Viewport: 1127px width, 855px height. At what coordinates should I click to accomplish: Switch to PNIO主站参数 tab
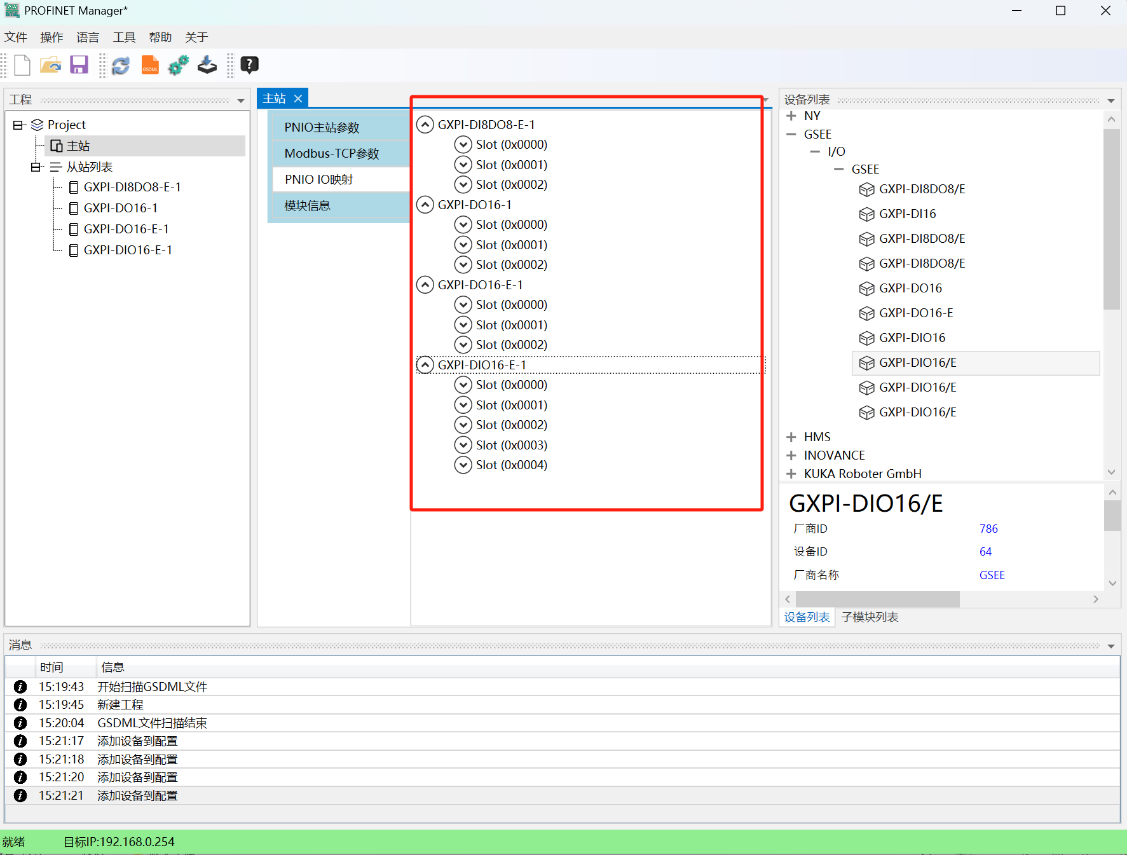click(341, 127)
